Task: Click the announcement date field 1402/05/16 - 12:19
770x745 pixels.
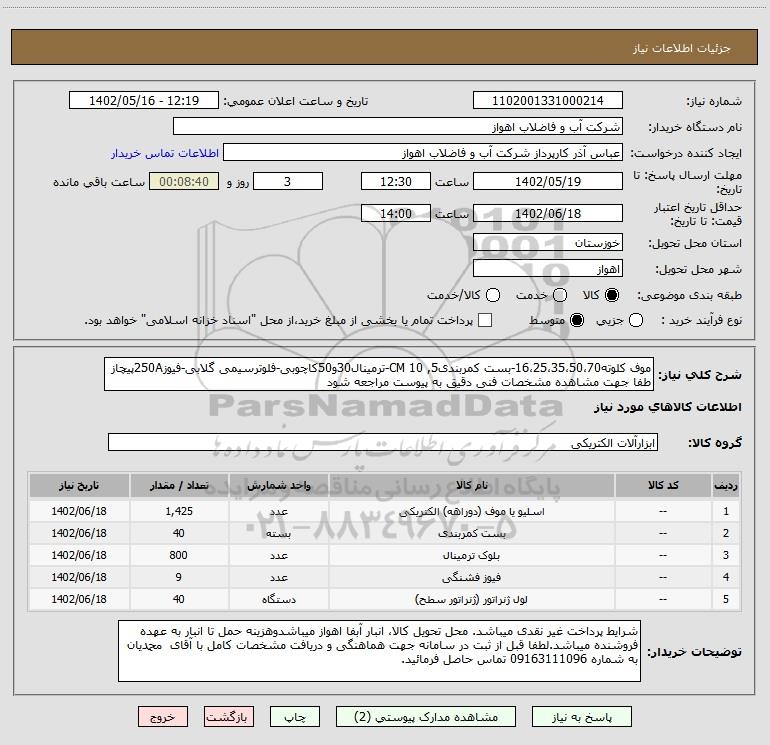Action: (144, 101)
